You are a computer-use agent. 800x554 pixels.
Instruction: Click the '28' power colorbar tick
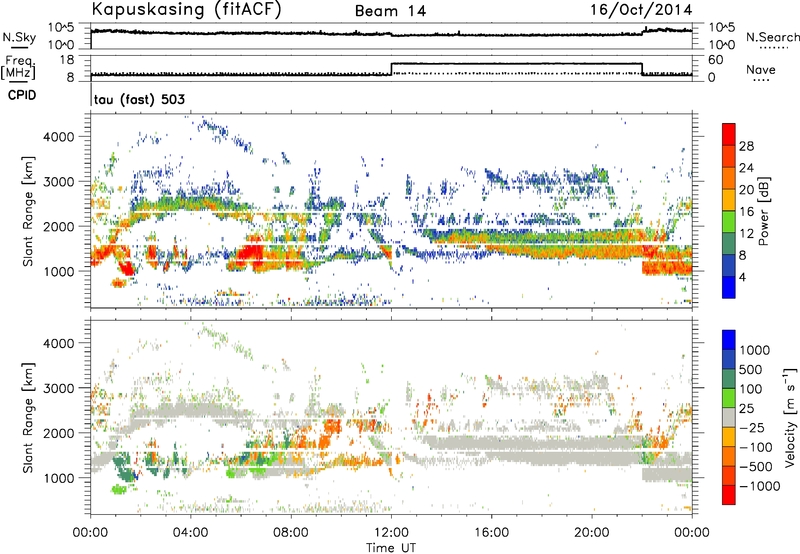click(746, 146)
